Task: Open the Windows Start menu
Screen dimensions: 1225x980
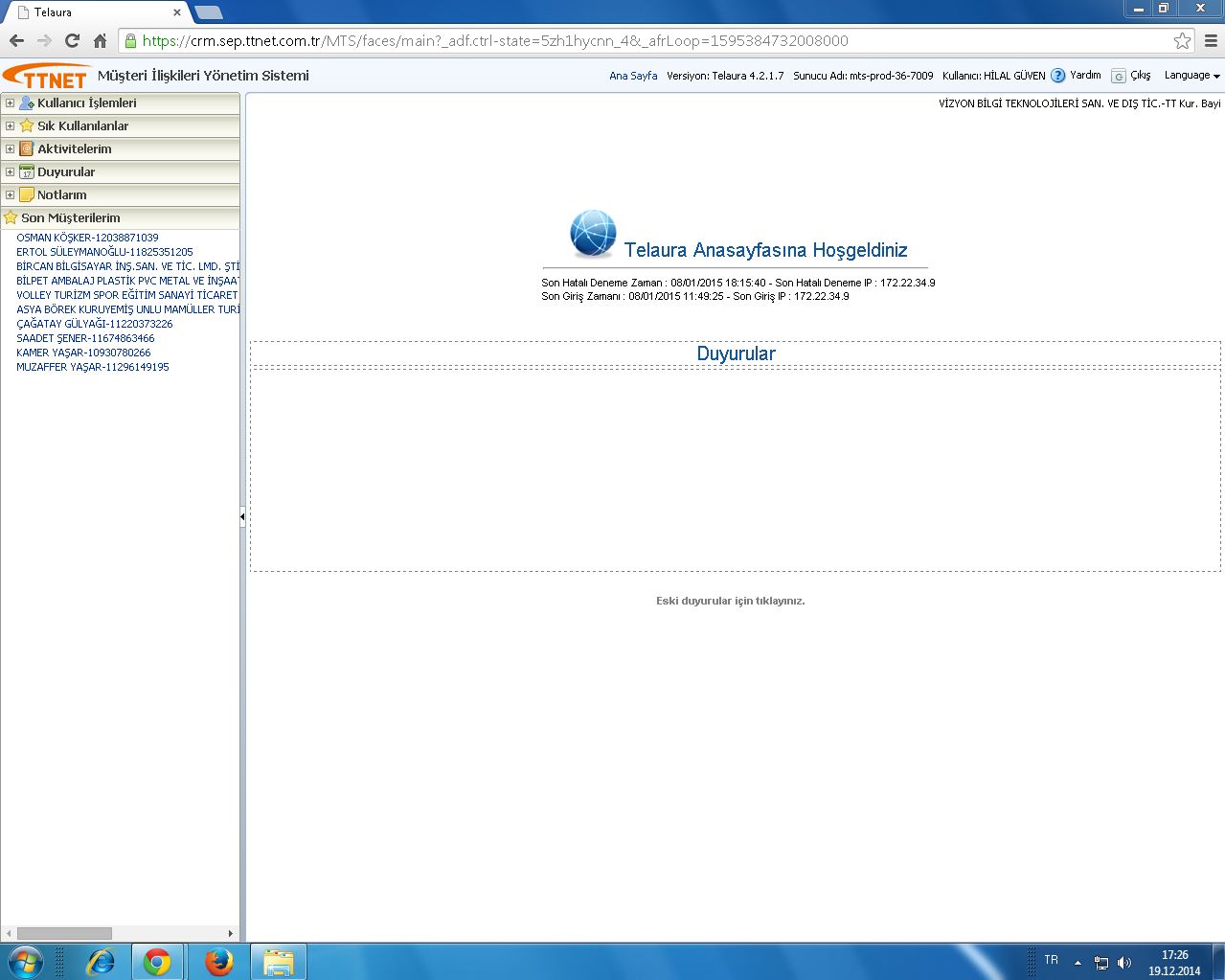Action: coord(24,961)
